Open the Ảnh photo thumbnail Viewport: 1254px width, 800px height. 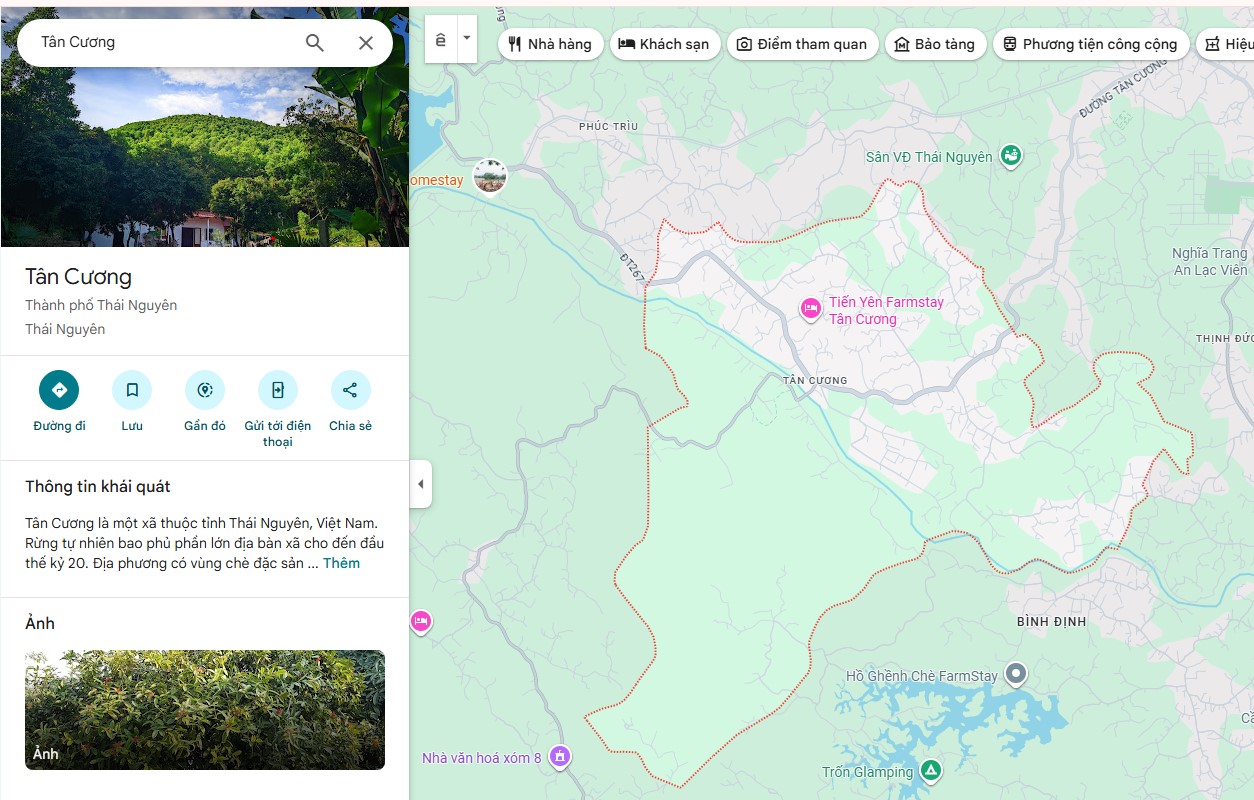(205, 709)
